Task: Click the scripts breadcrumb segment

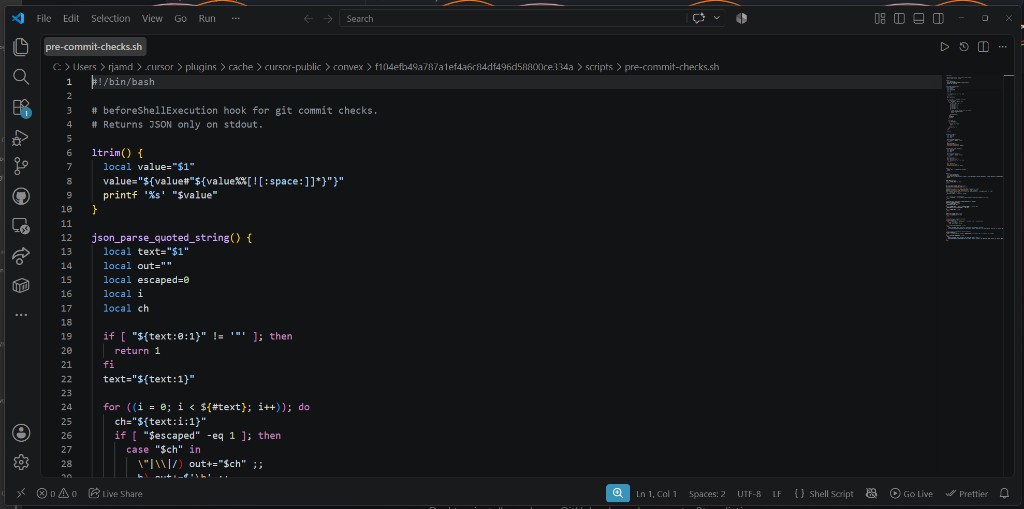Action: [599, 67]
